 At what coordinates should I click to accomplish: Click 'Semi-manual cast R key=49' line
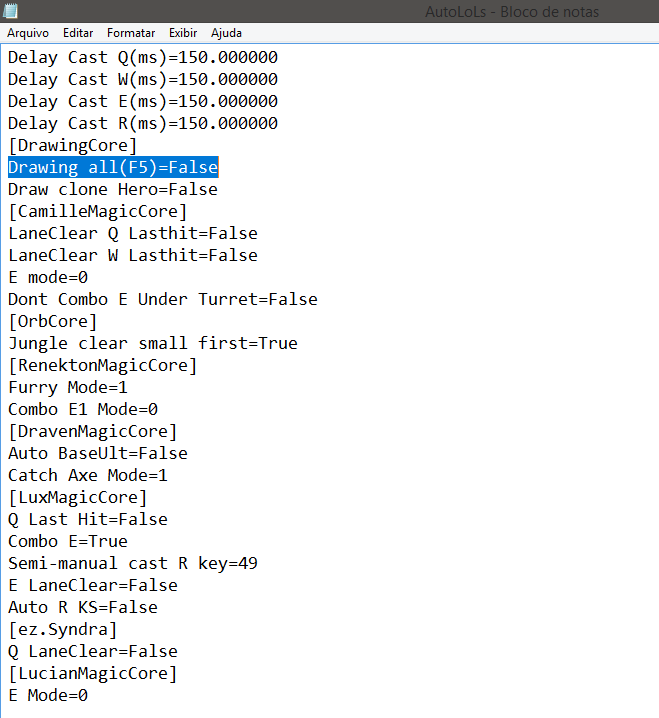coord(133,563)
